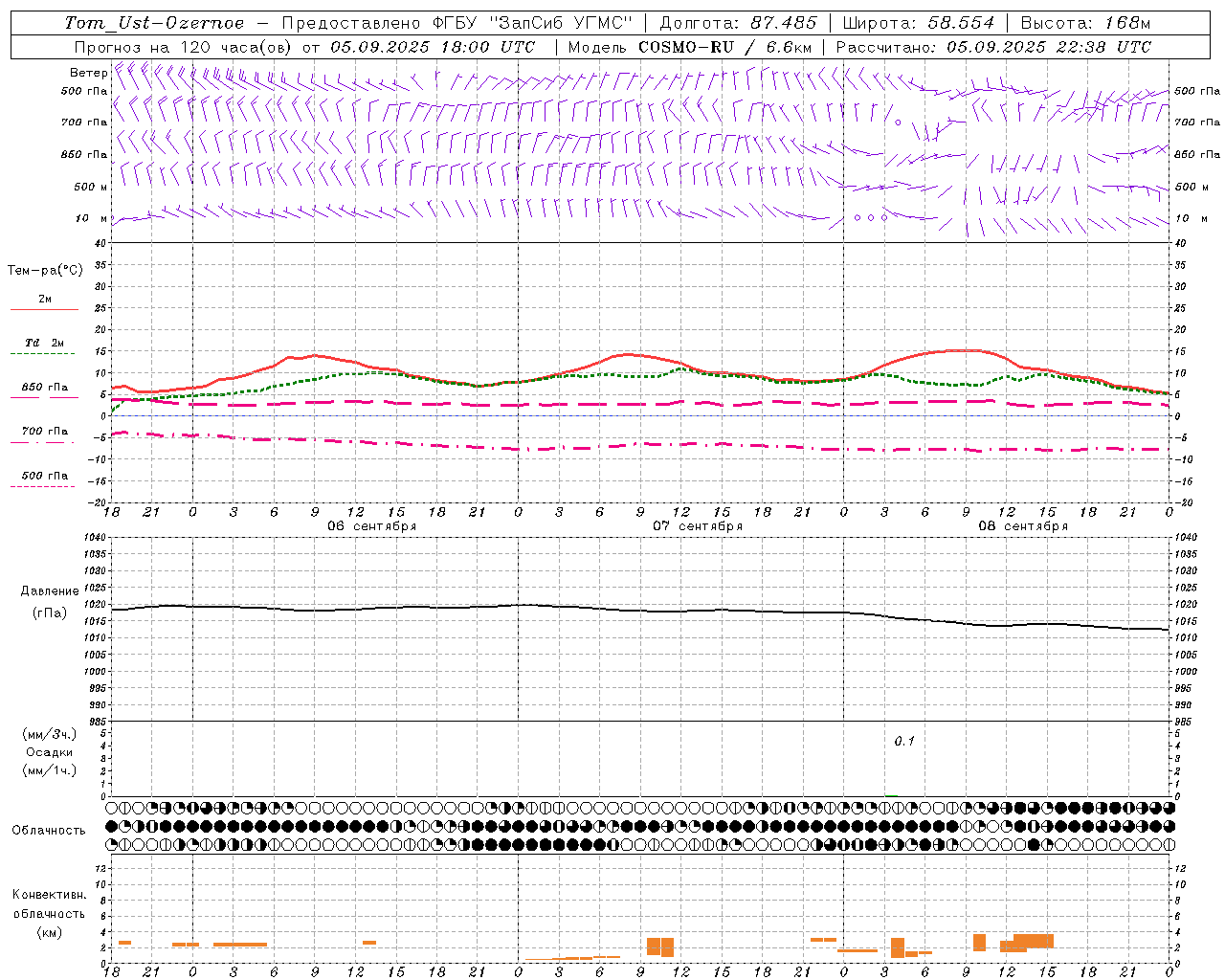This screenshot has height=980, width=1225.
Task: Click the "Рассчитано: 05.09.2025 22:38 UTC" text
Action: pyautogui.click(x=993, y=47)
